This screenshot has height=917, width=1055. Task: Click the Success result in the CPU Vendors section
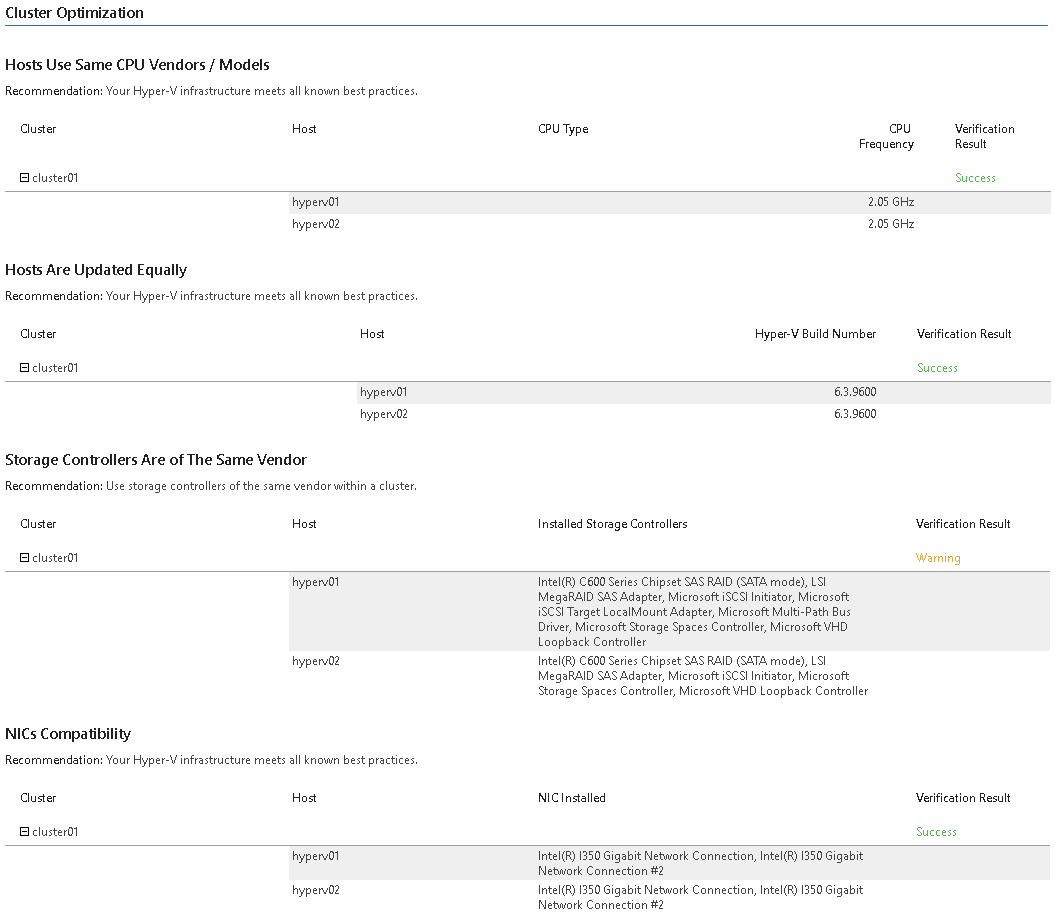click(x=975, y=178)
